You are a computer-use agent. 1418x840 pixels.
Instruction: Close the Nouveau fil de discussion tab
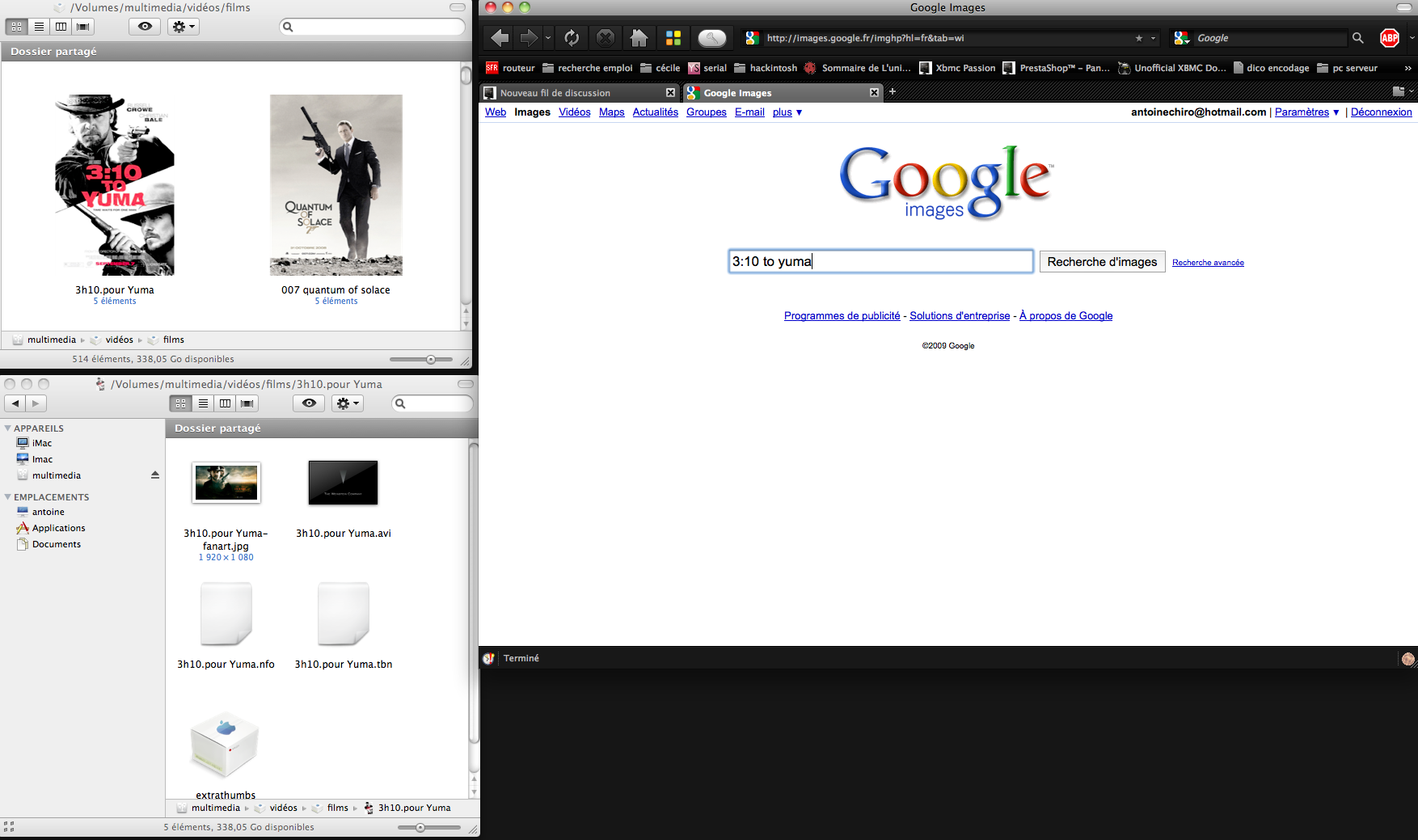(x=670, y=93)
